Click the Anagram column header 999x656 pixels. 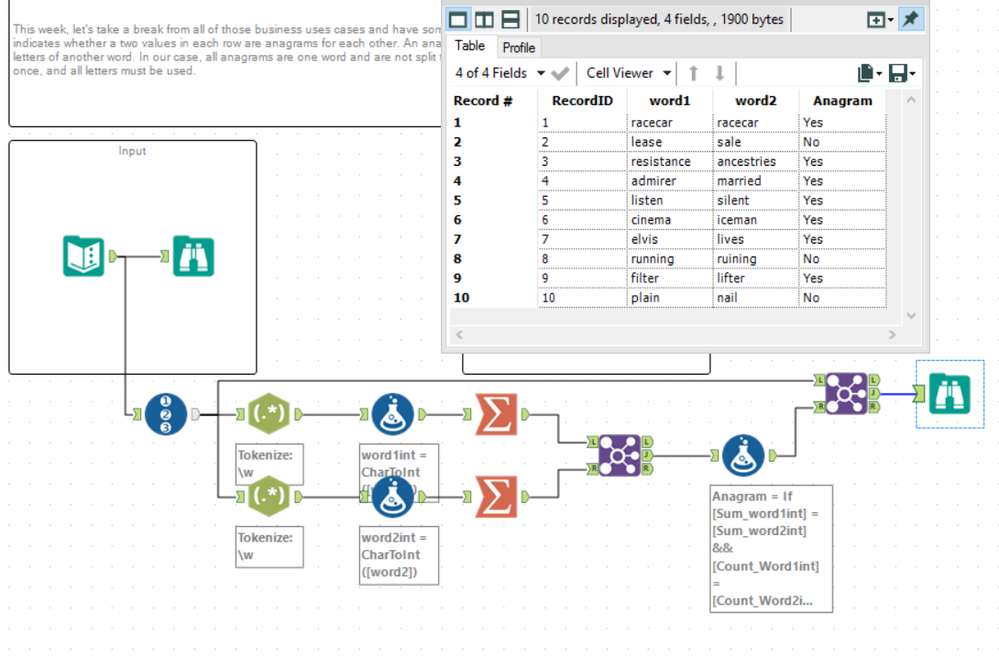[x=842, y=101]
